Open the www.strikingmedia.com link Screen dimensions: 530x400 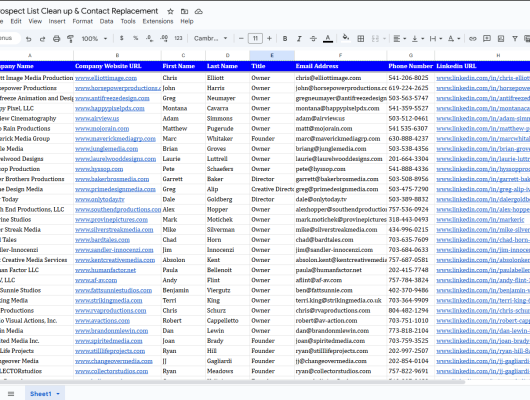click(x=109, y=301)
